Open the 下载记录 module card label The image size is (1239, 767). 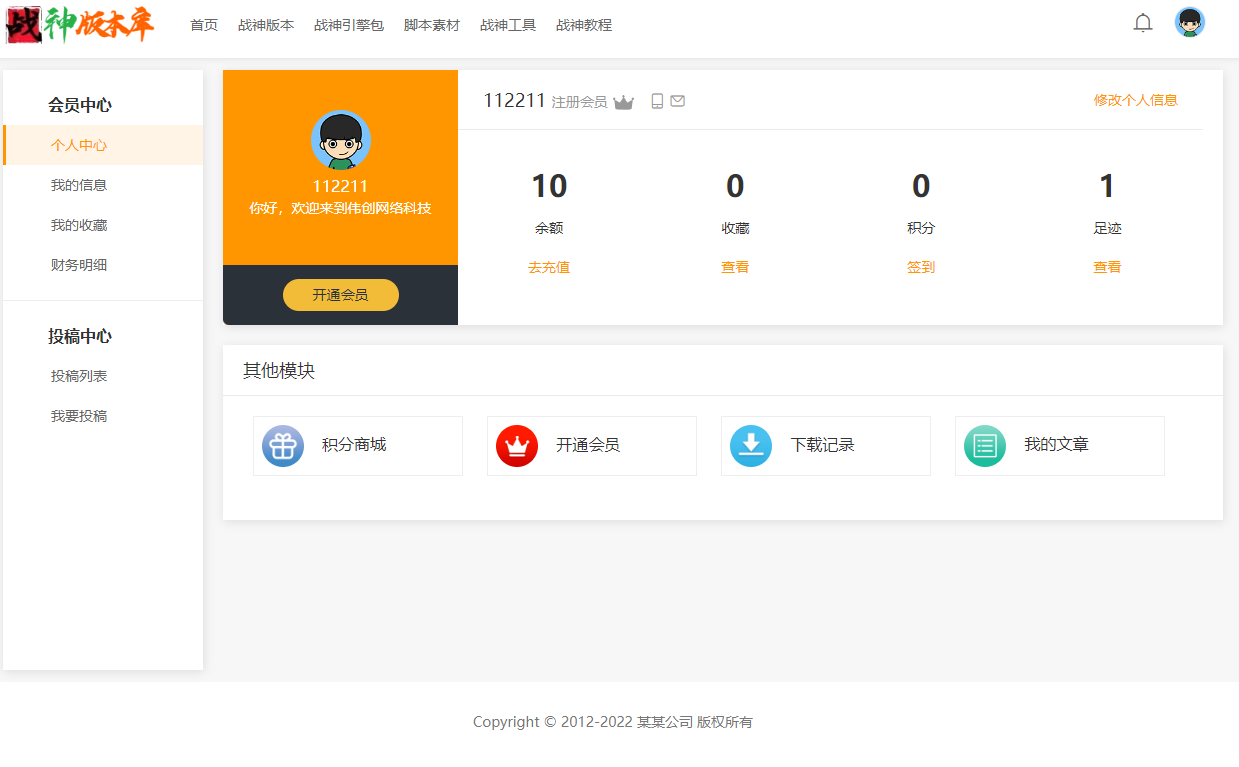823,445
